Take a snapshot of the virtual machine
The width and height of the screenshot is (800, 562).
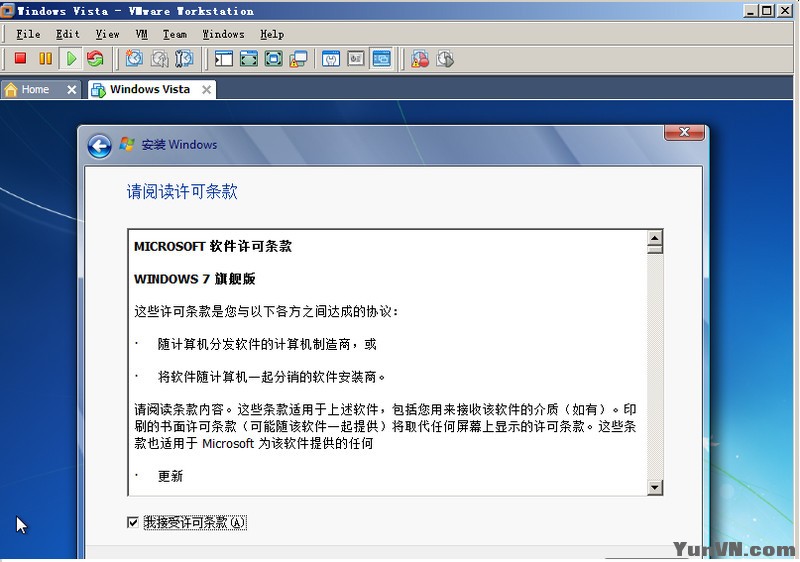(135, 59)
